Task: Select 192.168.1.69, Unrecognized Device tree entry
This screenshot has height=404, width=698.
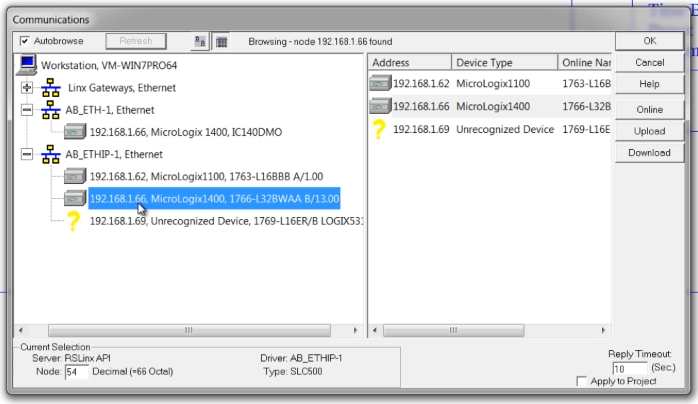Action: [x=226, y=221]
